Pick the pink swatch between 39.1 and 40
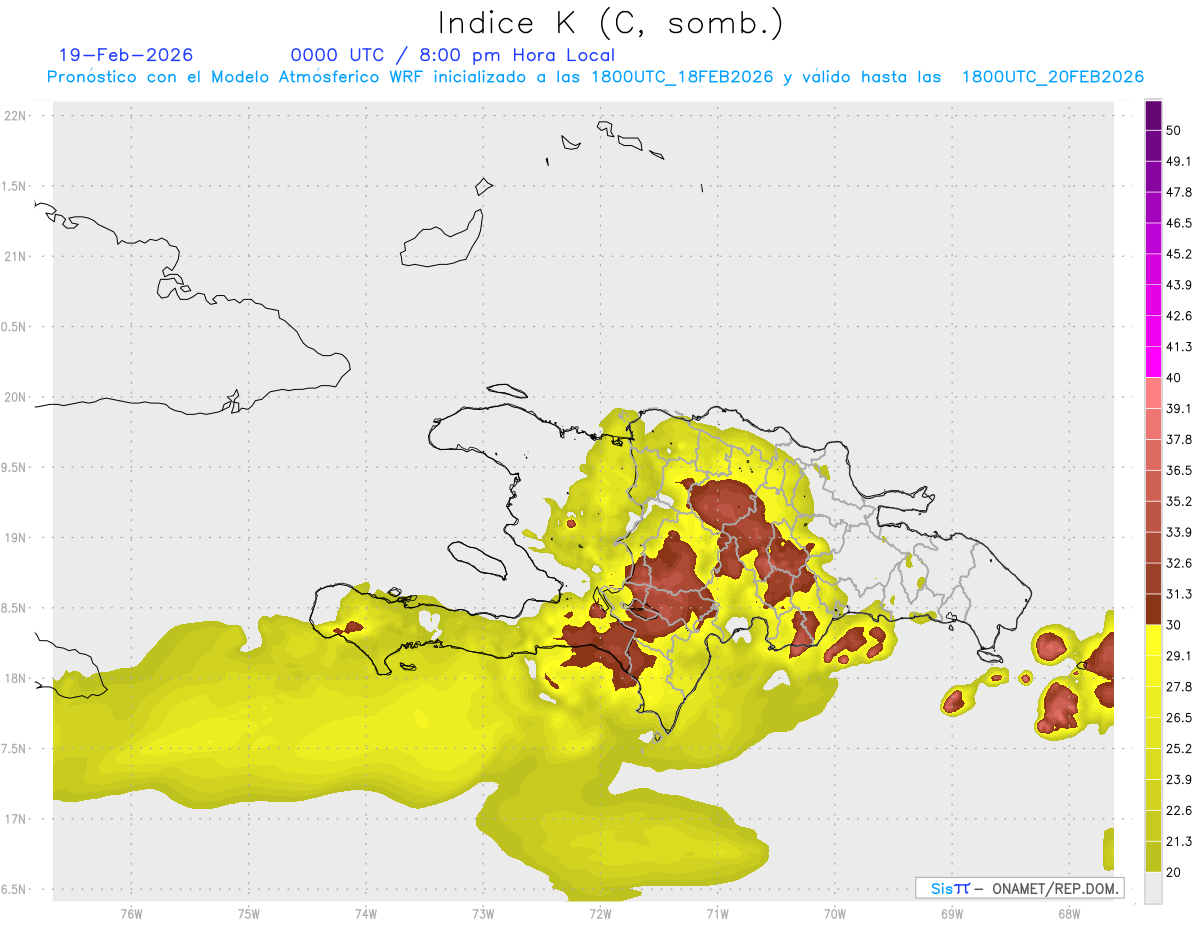1200x927 pixels. click(1153, 393)
